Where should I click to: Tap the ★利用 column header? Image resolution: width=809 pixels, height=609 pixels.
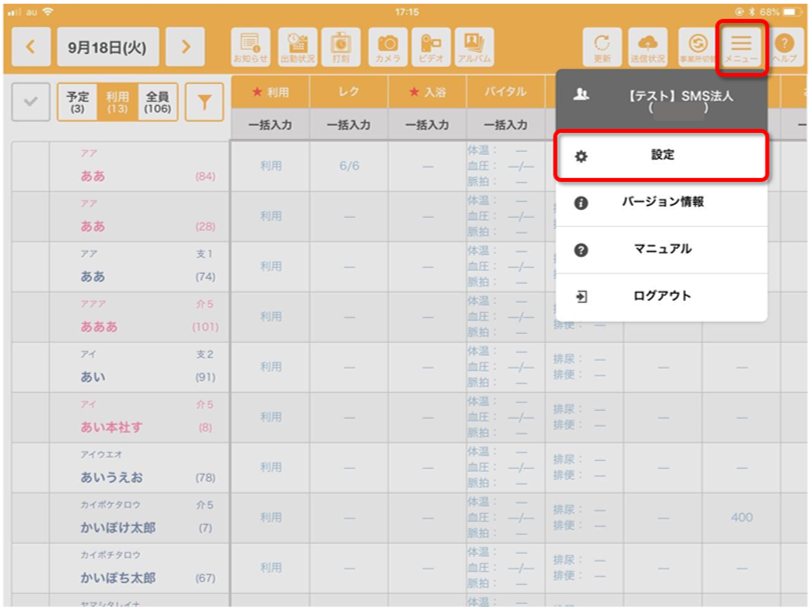point(270,92)
